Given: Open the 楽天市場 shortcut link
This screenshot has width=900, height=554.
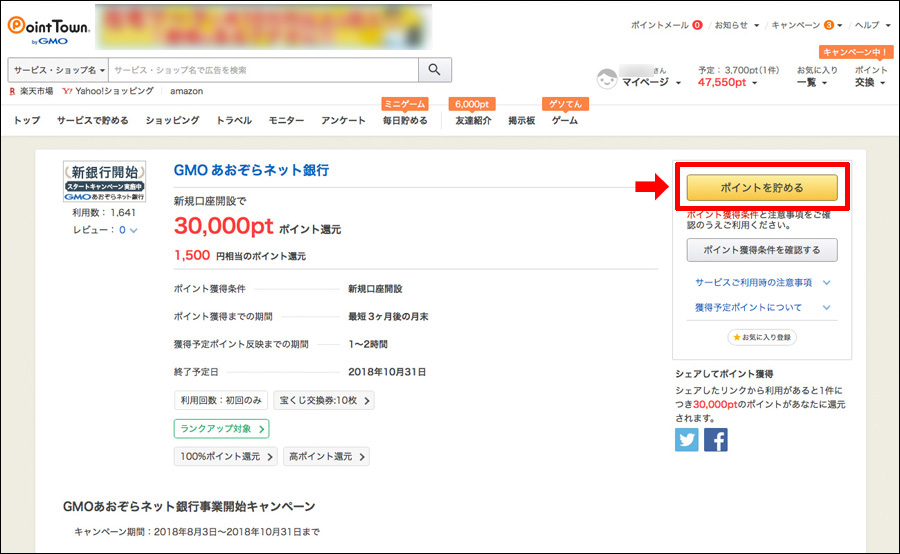Looking at the screenshot, I should (32, 91).
